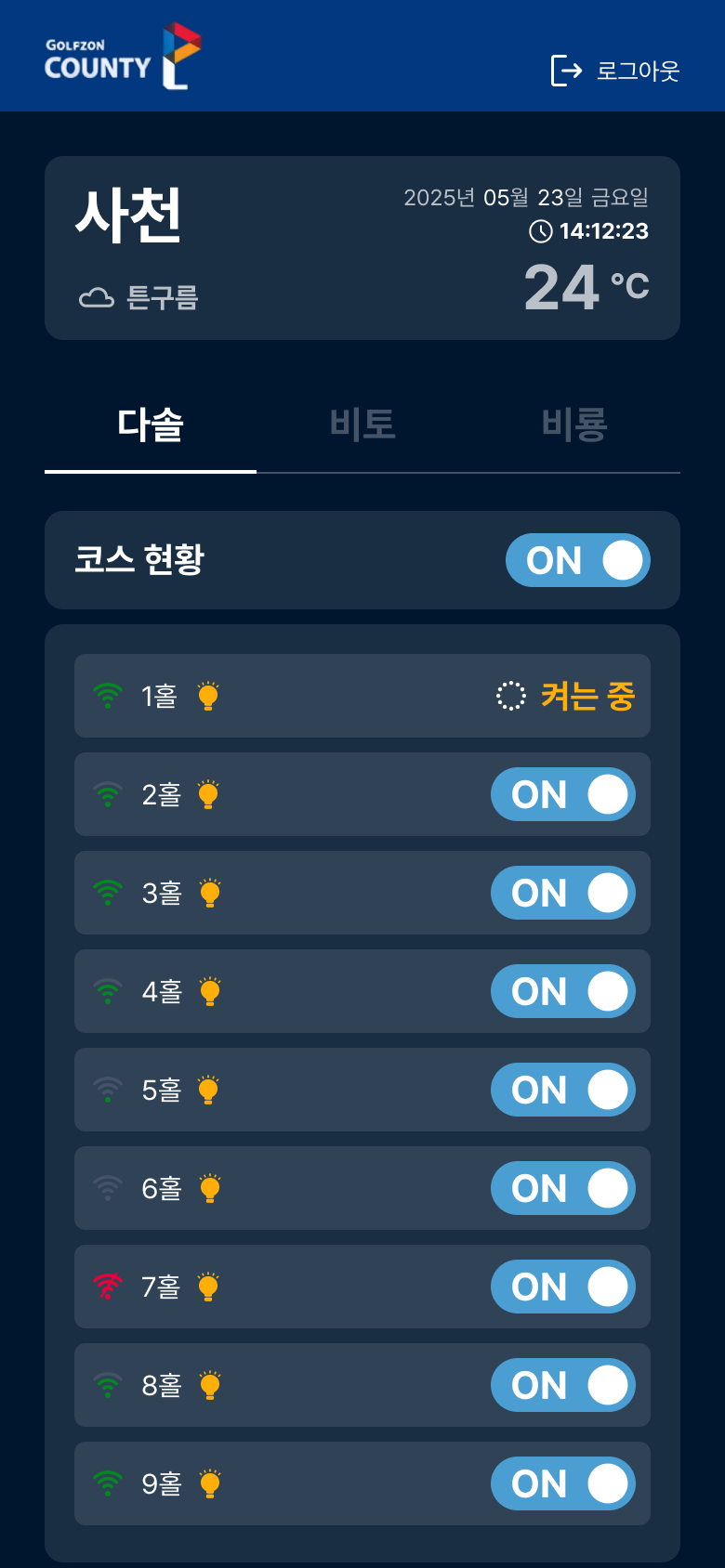Open the 비룡 course tab
This screenshot has width=725, height=1568.
point(574,425)
